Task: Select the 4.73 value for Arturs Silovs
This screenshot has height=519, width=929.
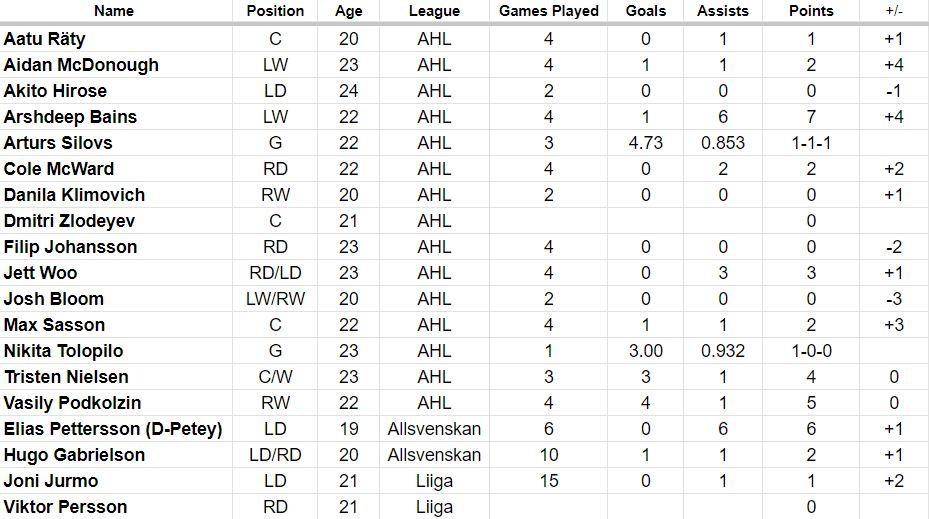Action: pyautogui.click(x=645, y=143)
